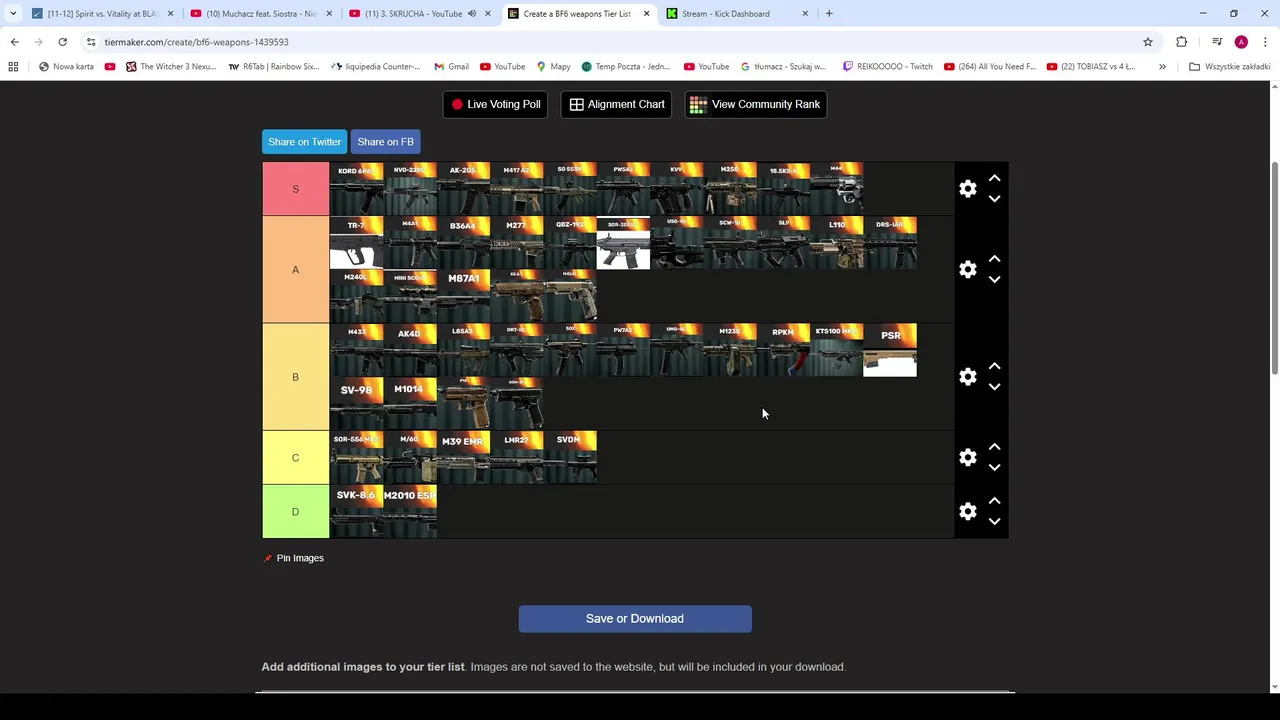The image size is (1280, 720).
Task: Open the Alignment Chart
Action: click(x=616, y=104)
